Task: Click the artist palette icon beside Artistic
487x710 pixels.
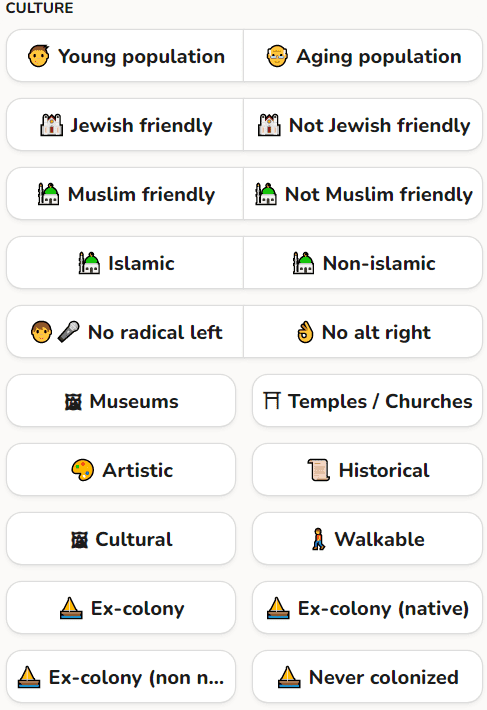Action: coord(82,470)
